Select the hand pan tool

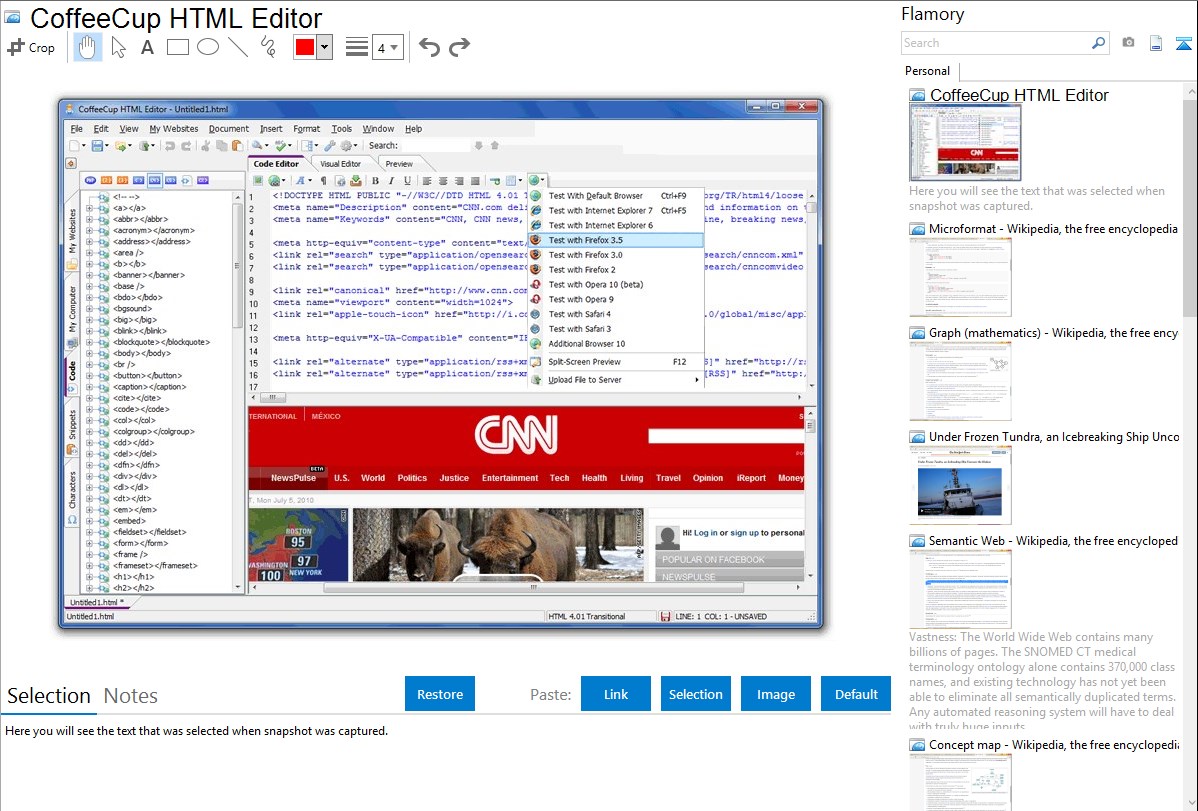pos(87,47)
